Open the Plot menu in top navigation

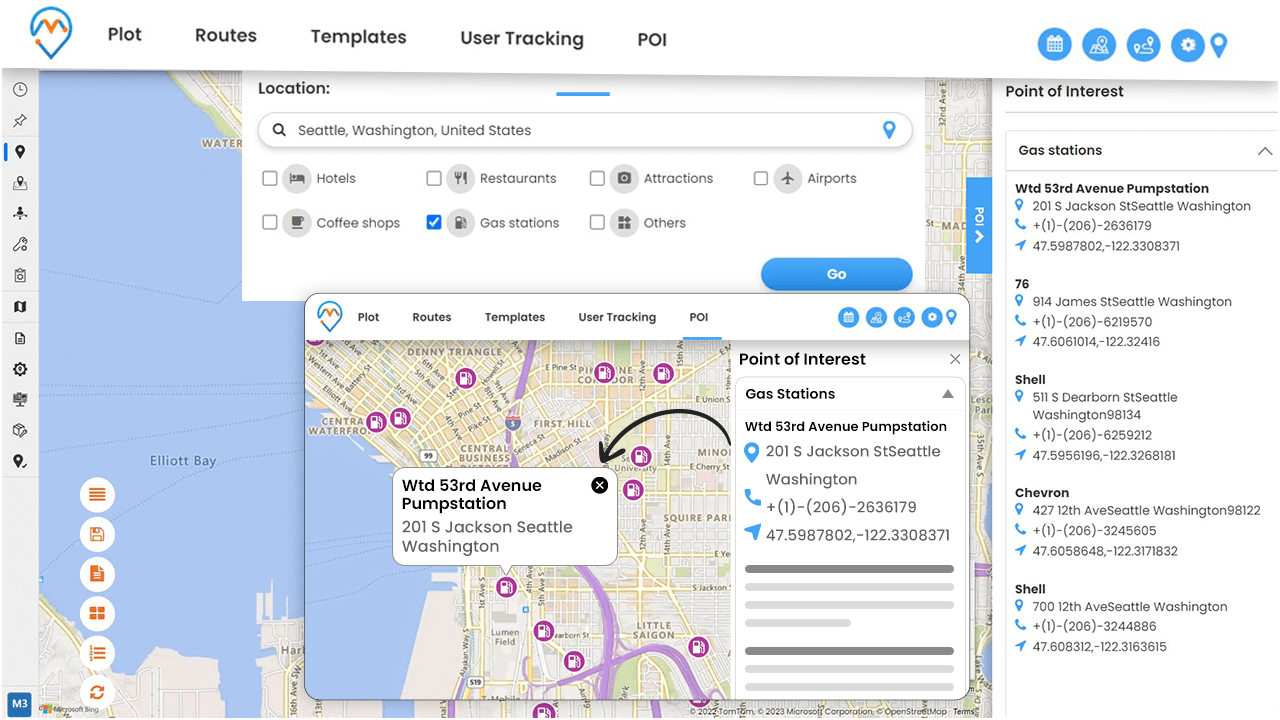pos(125,34)
